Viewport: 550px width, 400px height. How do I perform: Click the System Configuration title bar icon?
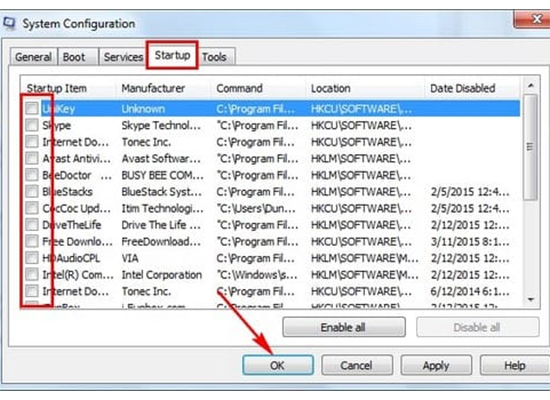(9, 24)
